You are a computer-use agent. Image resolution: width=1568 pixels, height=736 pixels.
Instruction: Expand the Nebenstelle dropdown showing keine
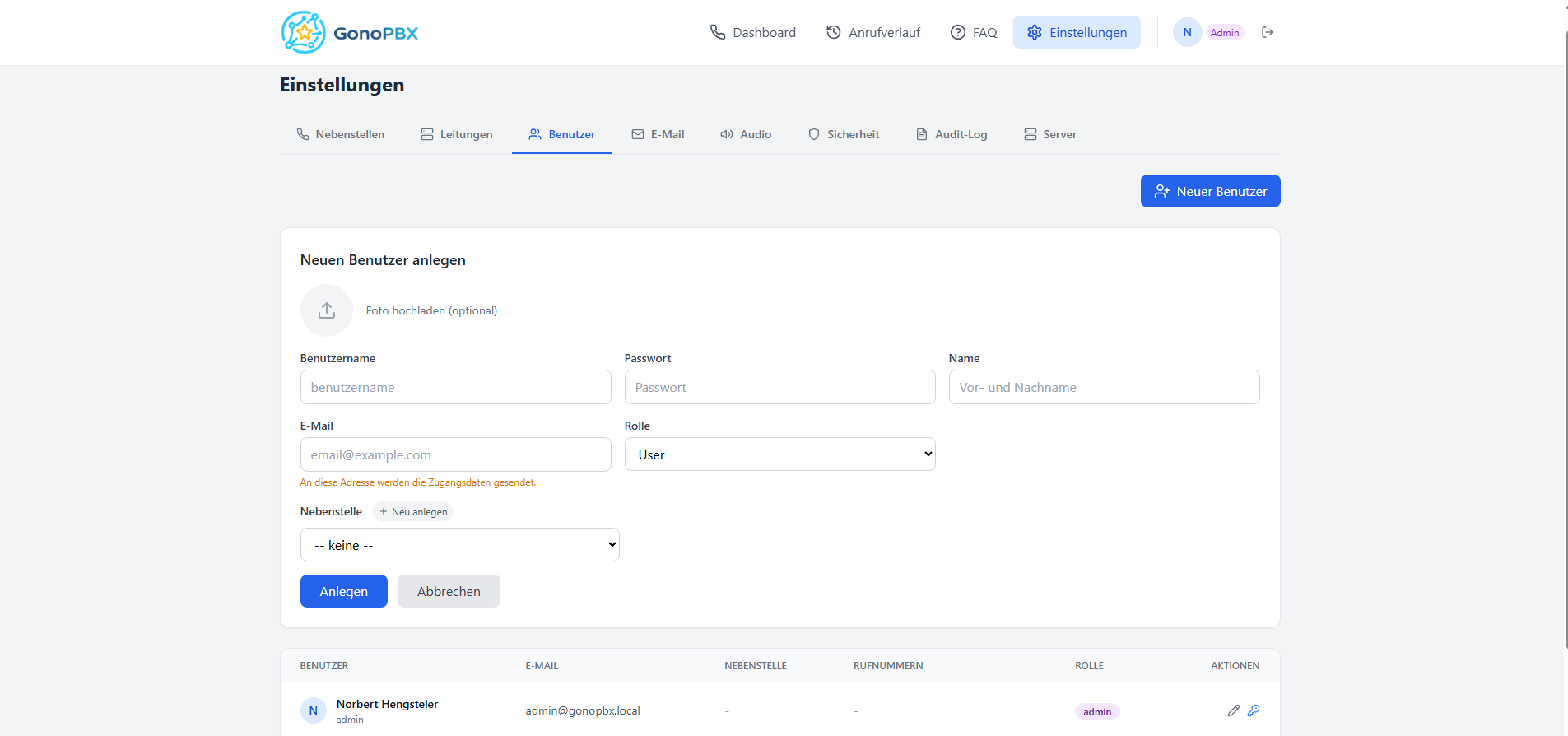[x=459, y=545]
